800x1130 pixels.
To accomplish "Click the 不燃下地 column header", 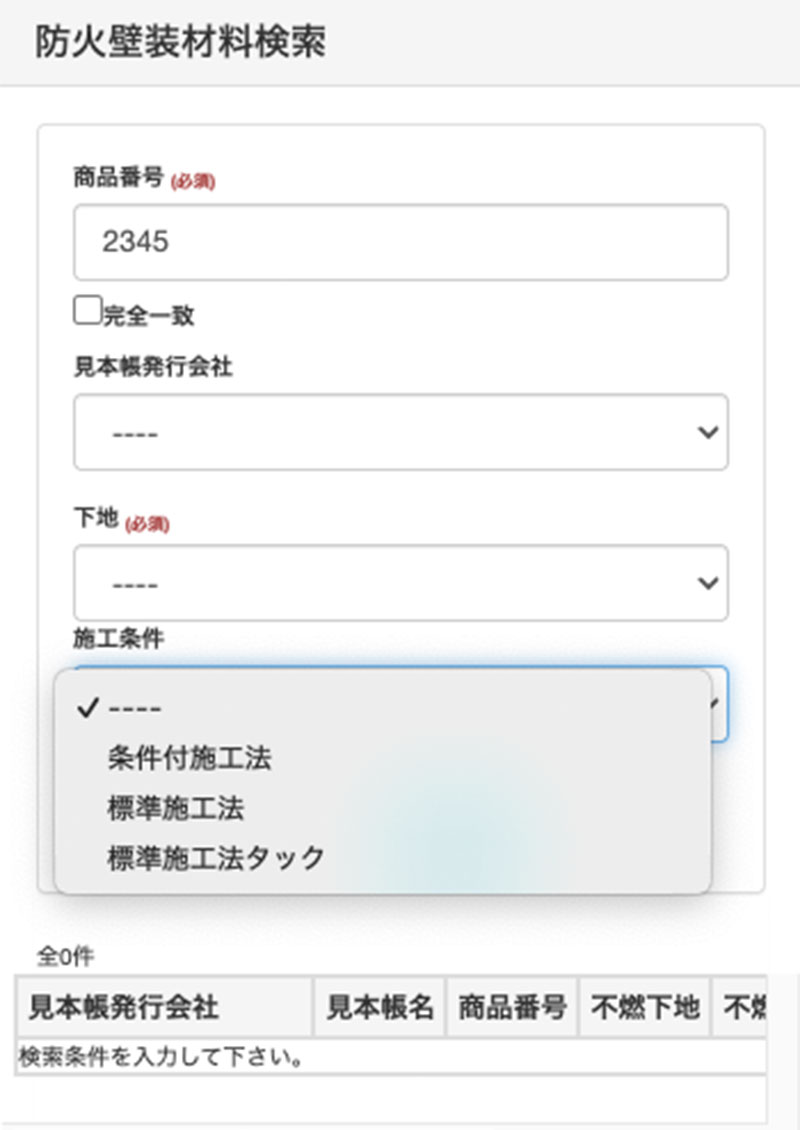I will point(644,1007).
